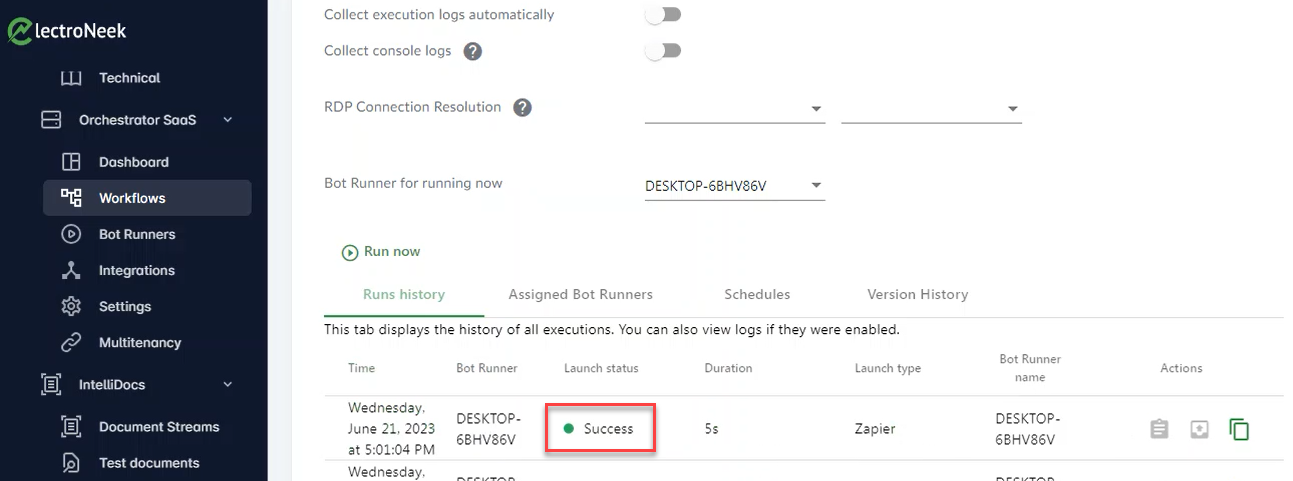1293x481 pixels.
Task: Enable the Collect console logs switch
Action: (x=663, y=51)
